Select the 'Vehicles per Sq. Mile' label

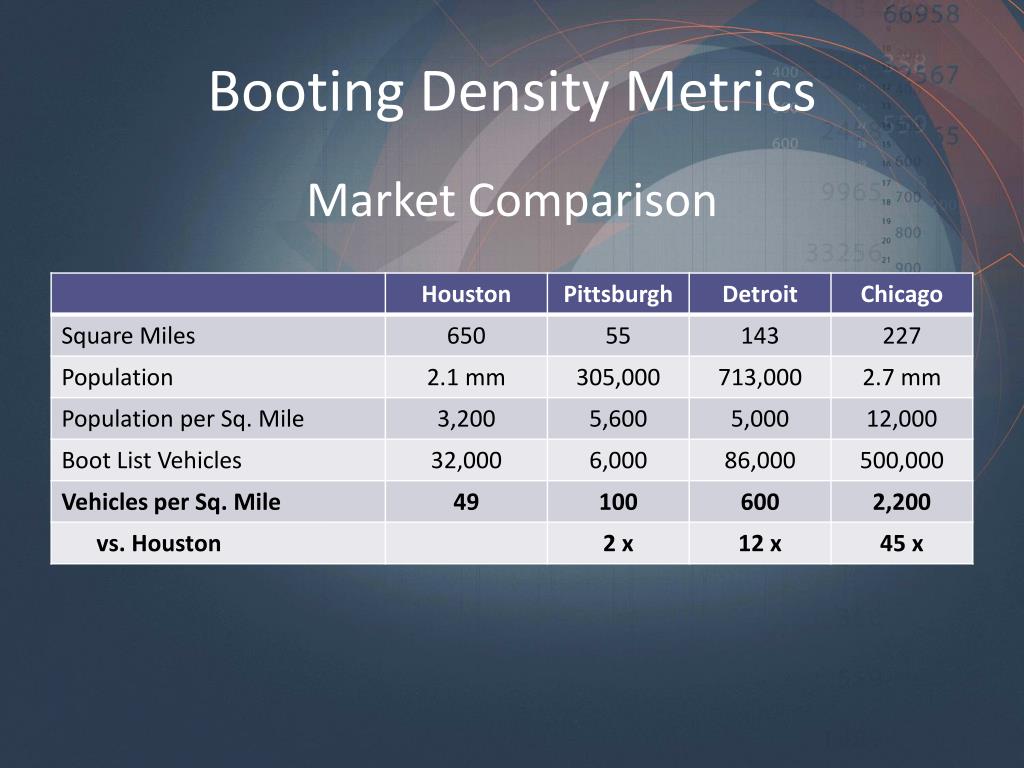(171, 502)
